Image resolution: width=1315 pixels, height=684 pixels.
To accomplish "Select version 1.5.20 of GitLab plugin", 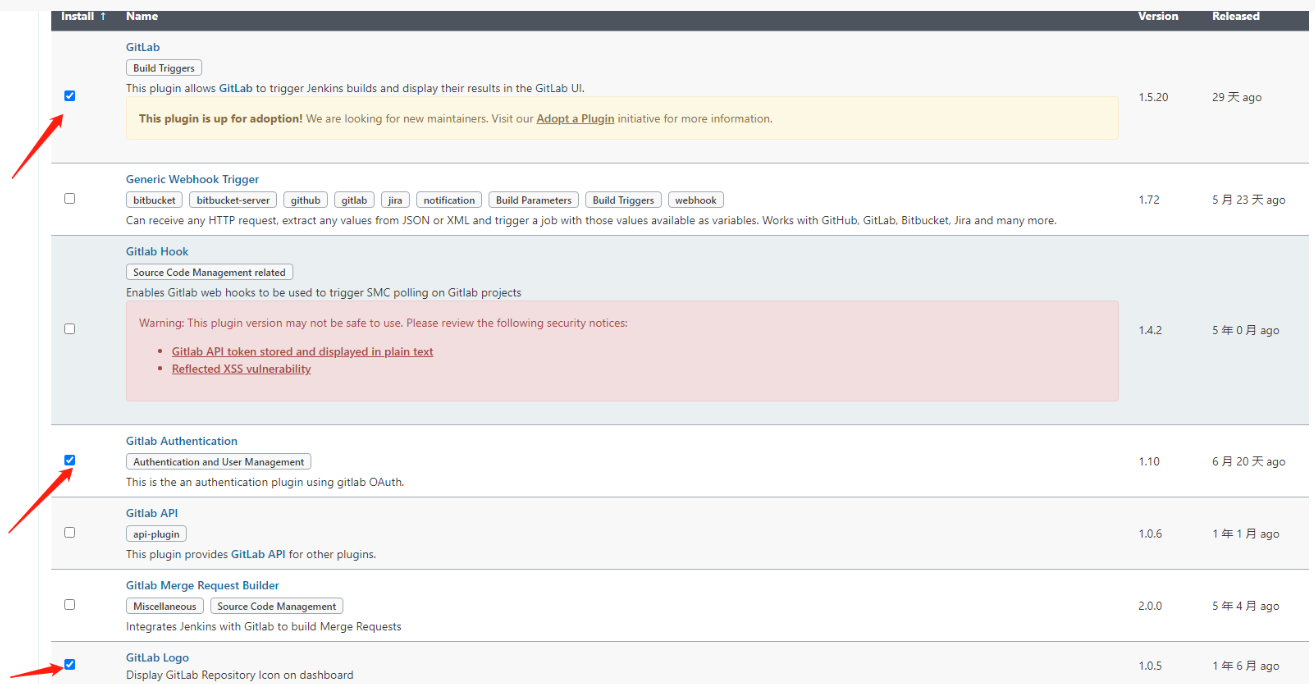I will click(x=1153, y=97).
